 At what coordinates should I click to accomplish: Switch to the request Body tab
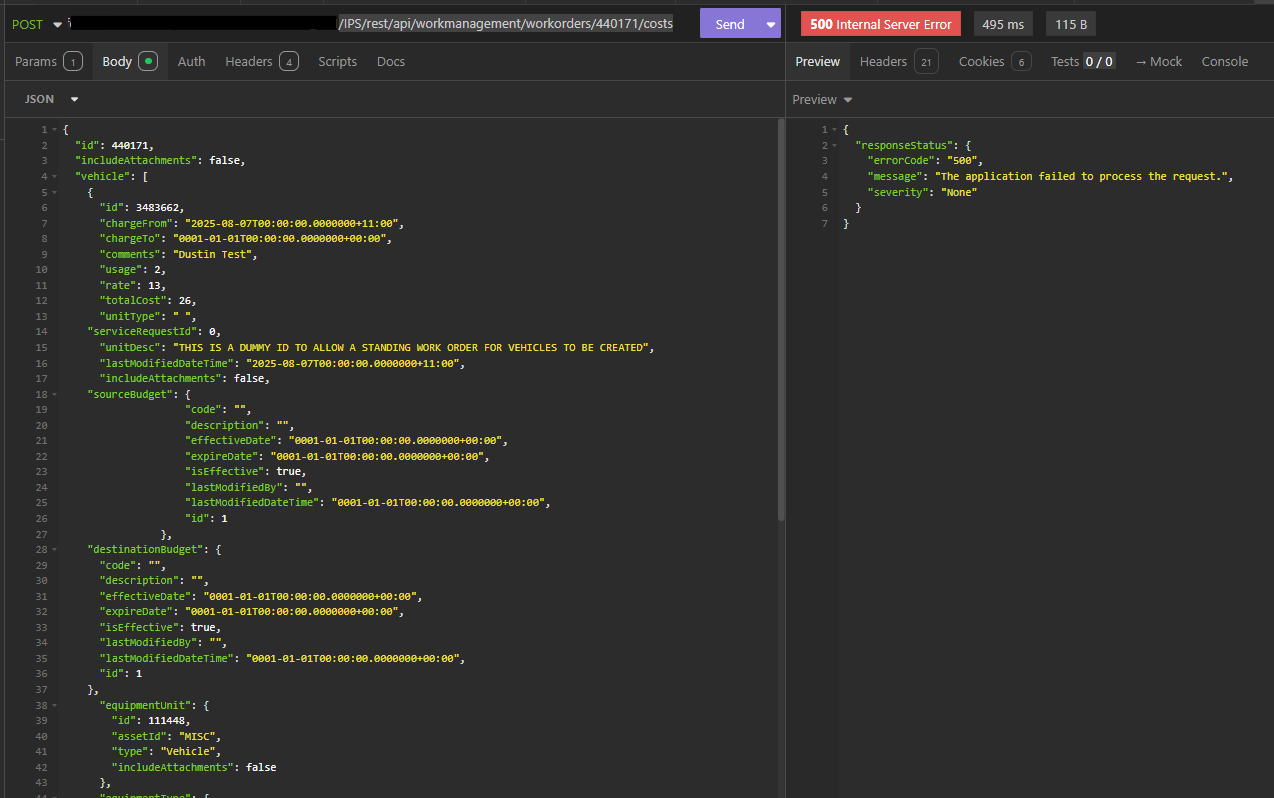tap(129, 62)
